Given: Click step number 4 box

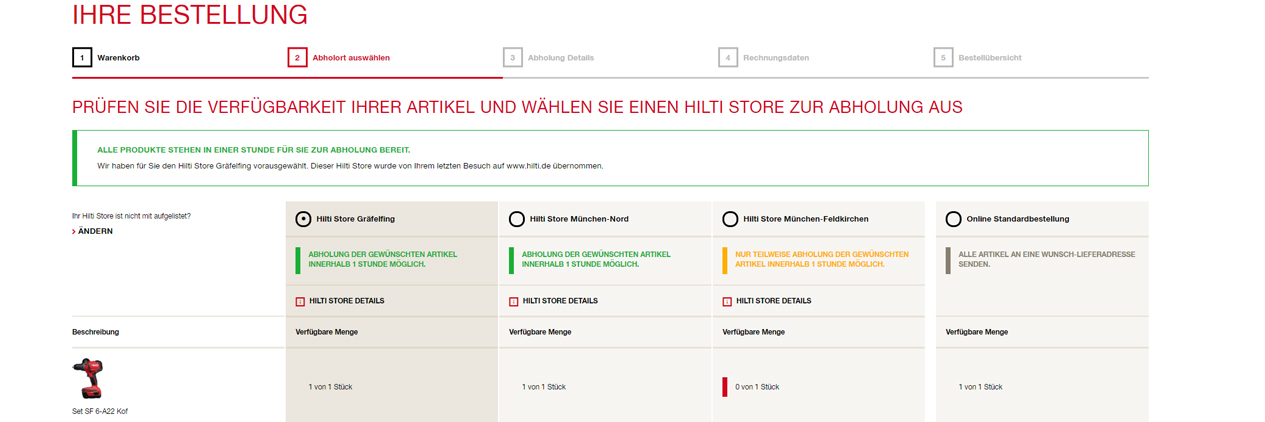Looking at the screenshot, I should click(x=728, y=58).
